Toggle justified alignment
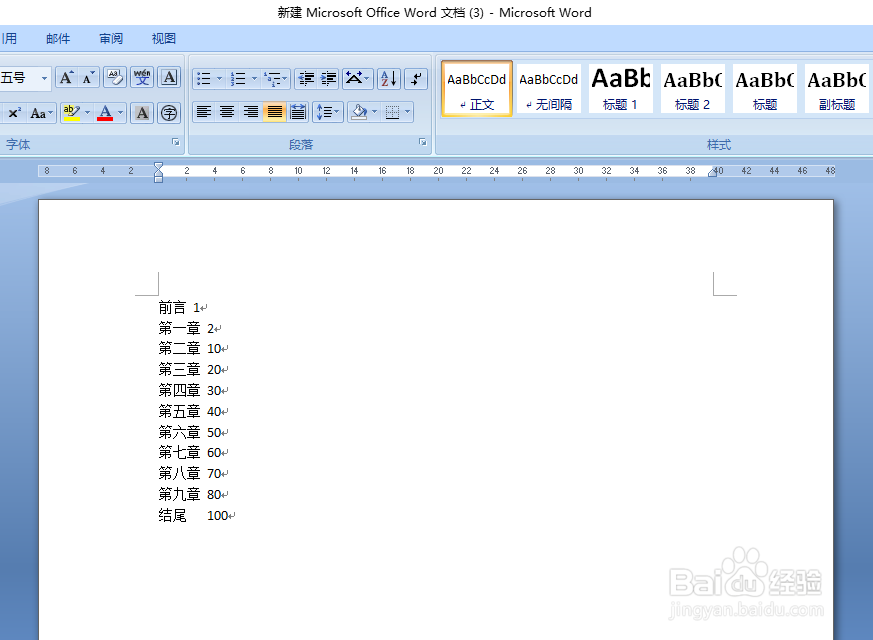The height and width of the screenshot is (640, 873). point(274,112)
